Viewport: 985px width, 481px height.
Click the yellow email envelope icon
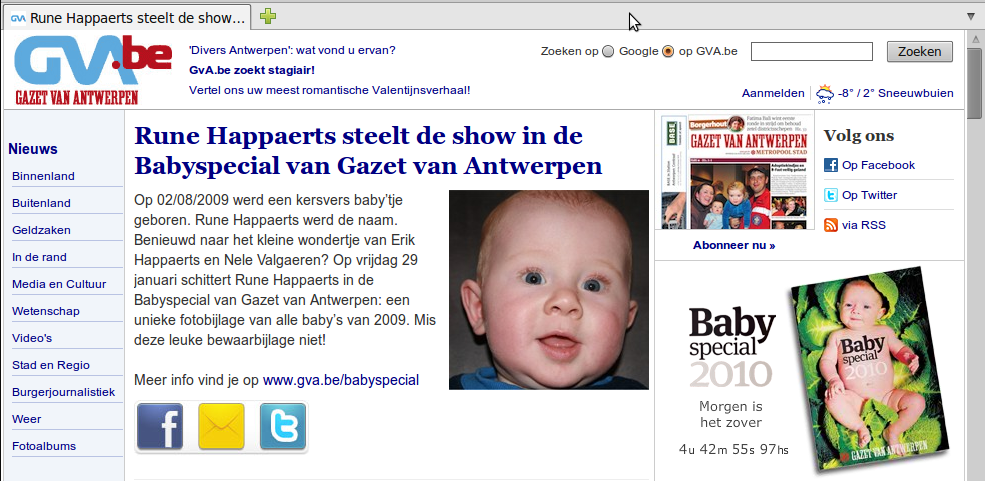[221, 426]
